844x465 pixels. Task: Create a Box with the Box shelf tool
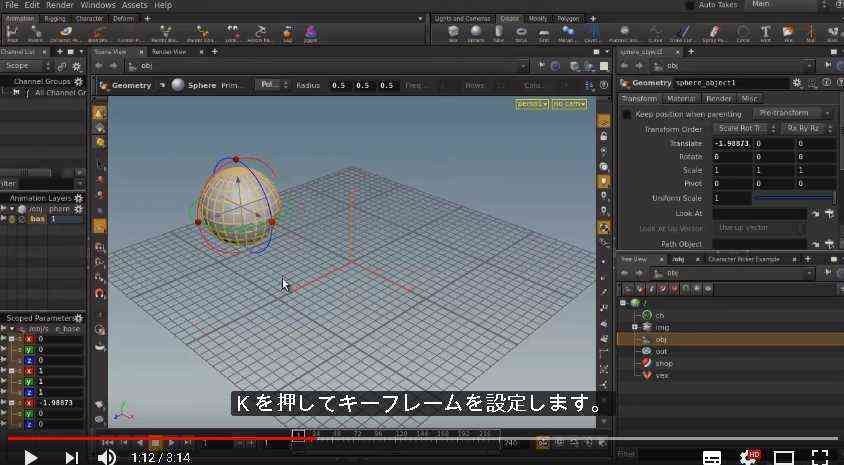453,33
